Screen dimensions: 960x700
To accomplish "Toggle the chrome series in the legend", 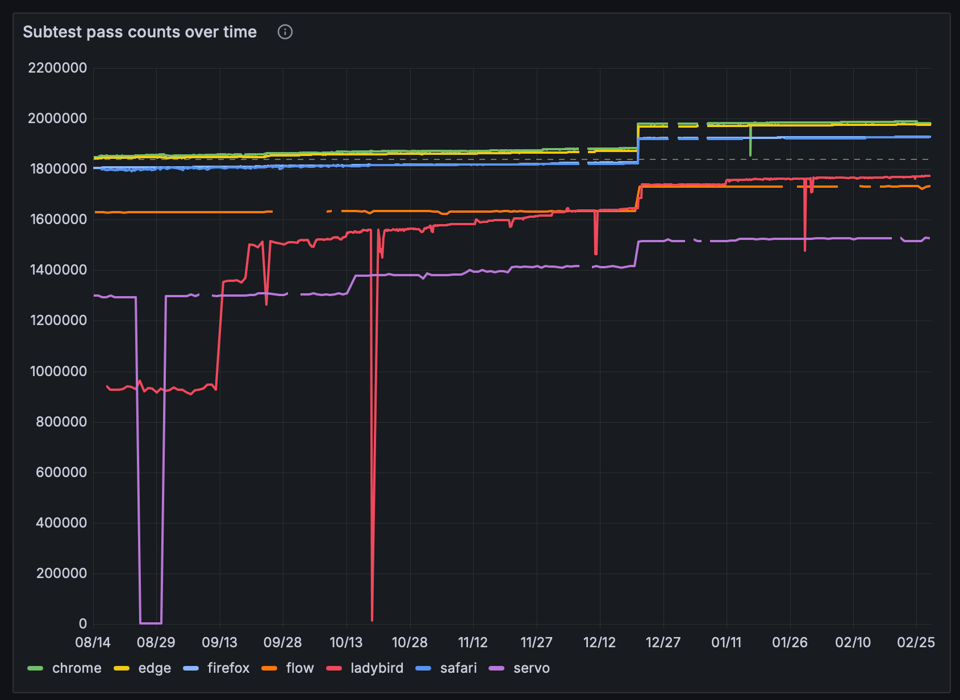I will coord(76,668).
